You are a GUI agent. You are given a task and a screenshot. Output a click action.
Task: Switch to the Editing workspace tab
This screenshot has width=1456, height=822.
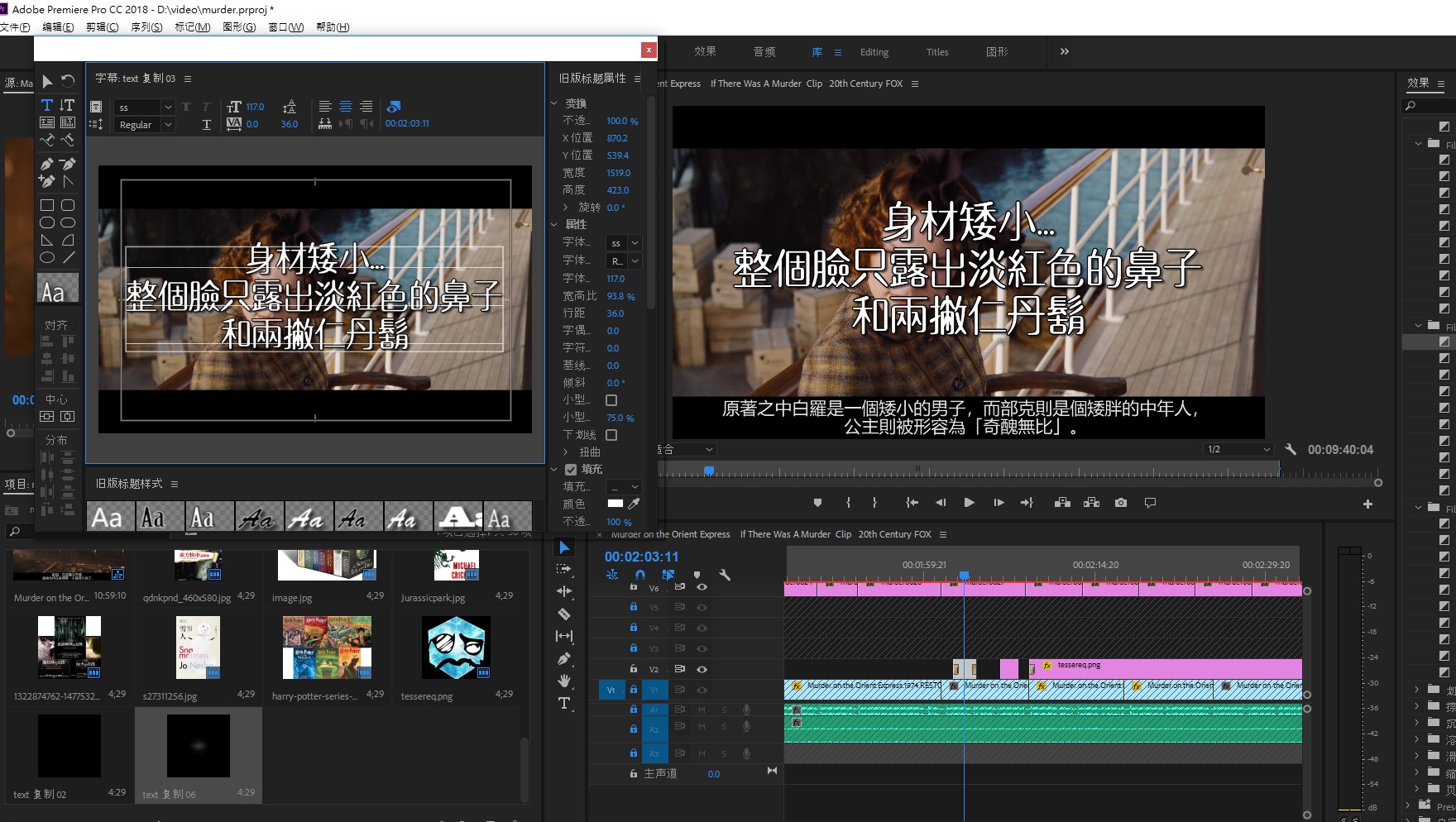(x=874, y=51)
